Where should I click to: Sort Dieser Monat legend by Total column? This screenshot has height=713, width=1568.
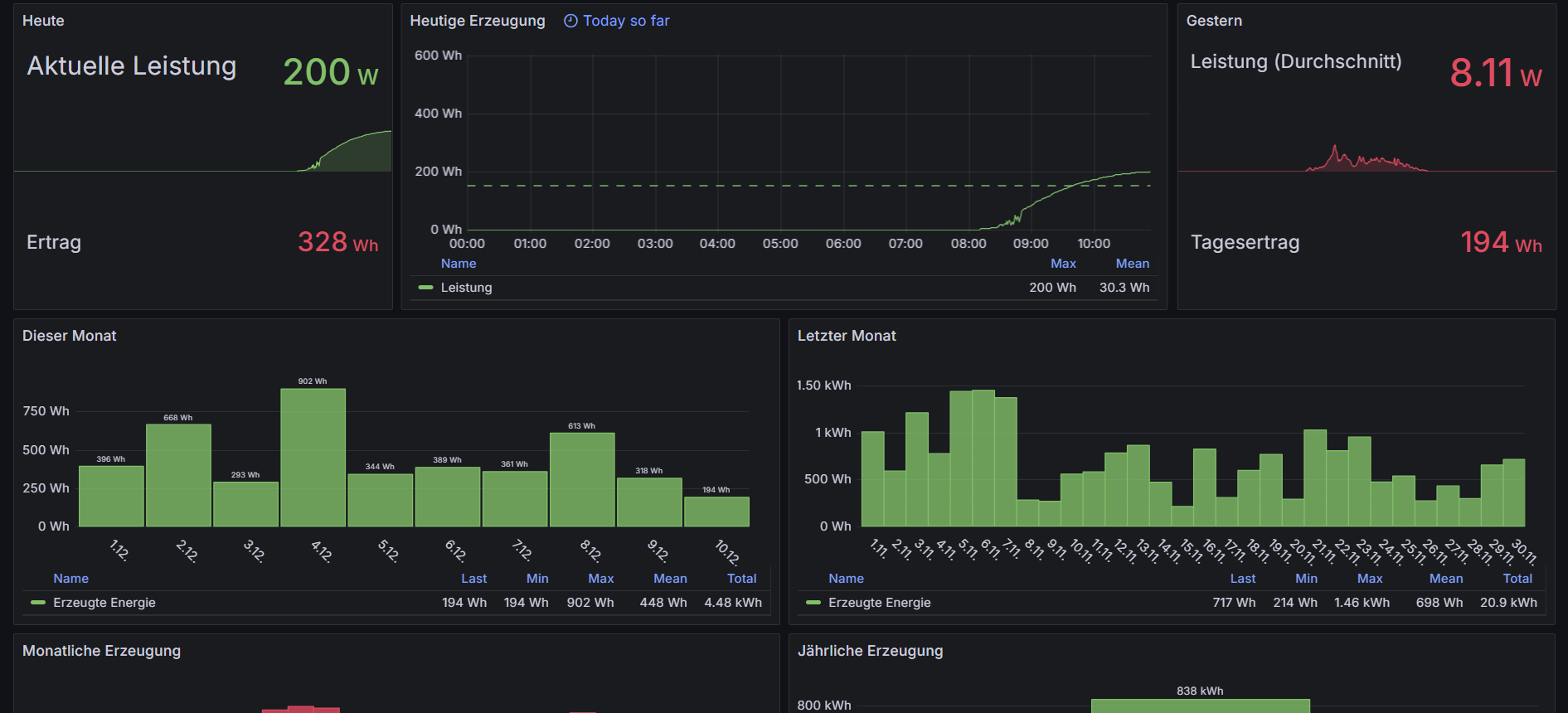(741, 579)
